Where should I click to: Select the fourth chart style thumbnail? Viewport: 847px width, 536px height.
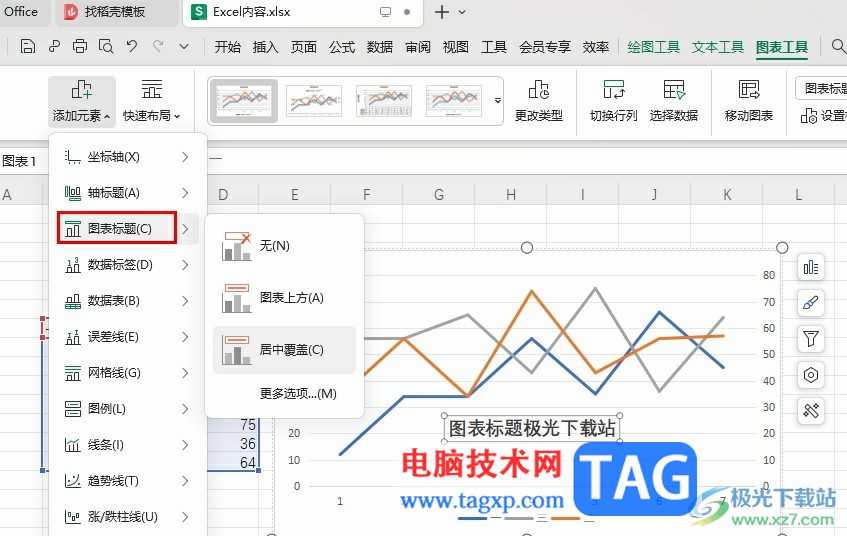[x=454, y=100]
